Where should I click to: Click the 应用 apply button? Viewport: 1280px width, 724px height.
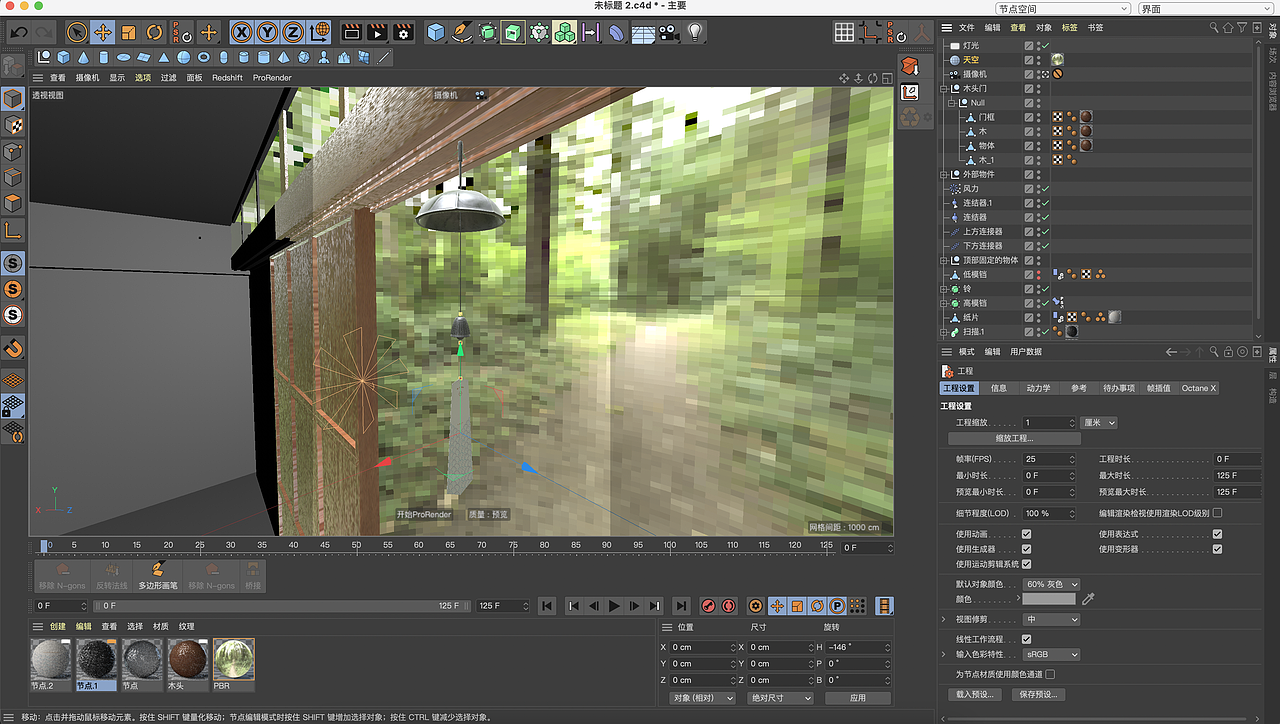tap(857, 698)
